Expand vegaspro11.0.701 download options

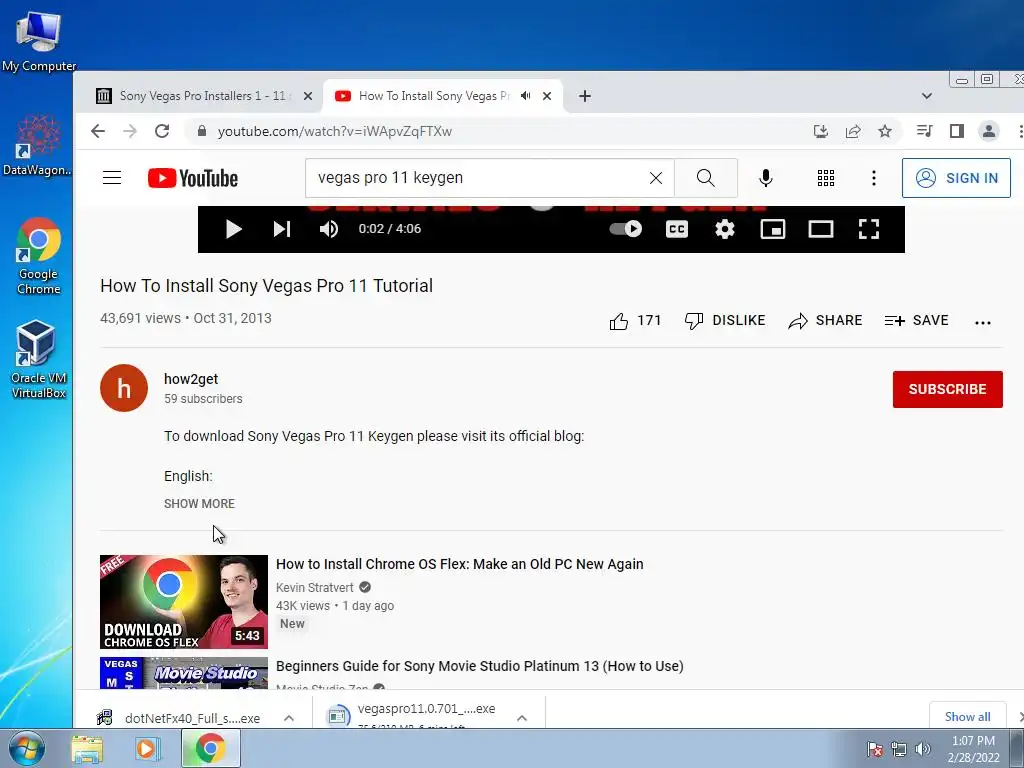coord(522,718)
